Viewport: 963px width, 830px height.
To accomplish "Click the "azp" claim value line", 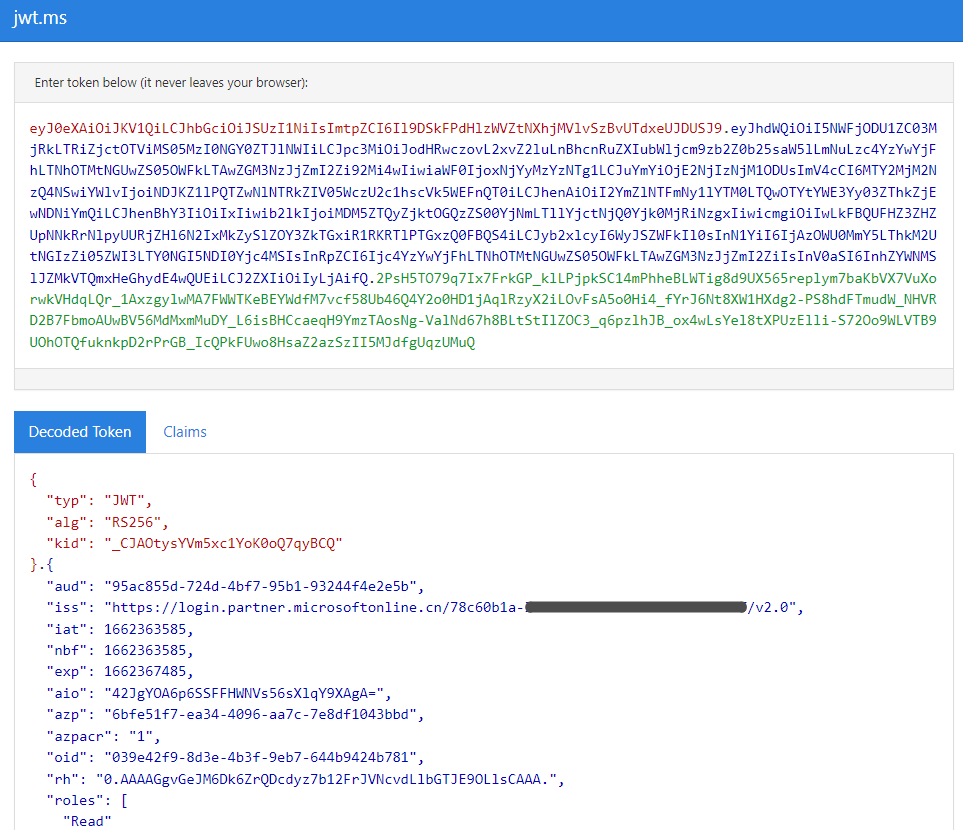I will [x=235, y=715].
